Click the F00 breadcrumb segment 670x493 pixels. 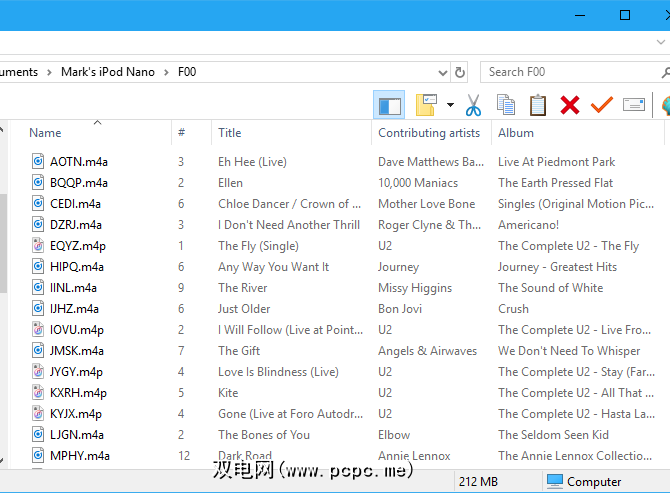coord(187,72)
